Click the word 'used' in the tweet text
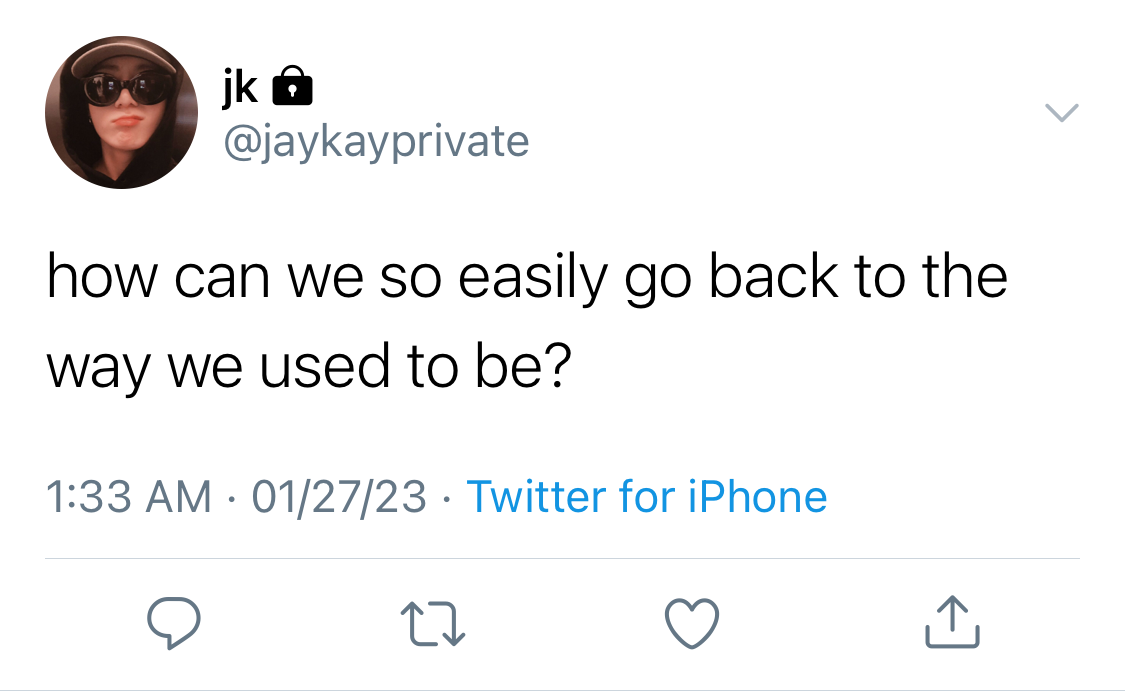 [x=324, y=366]
